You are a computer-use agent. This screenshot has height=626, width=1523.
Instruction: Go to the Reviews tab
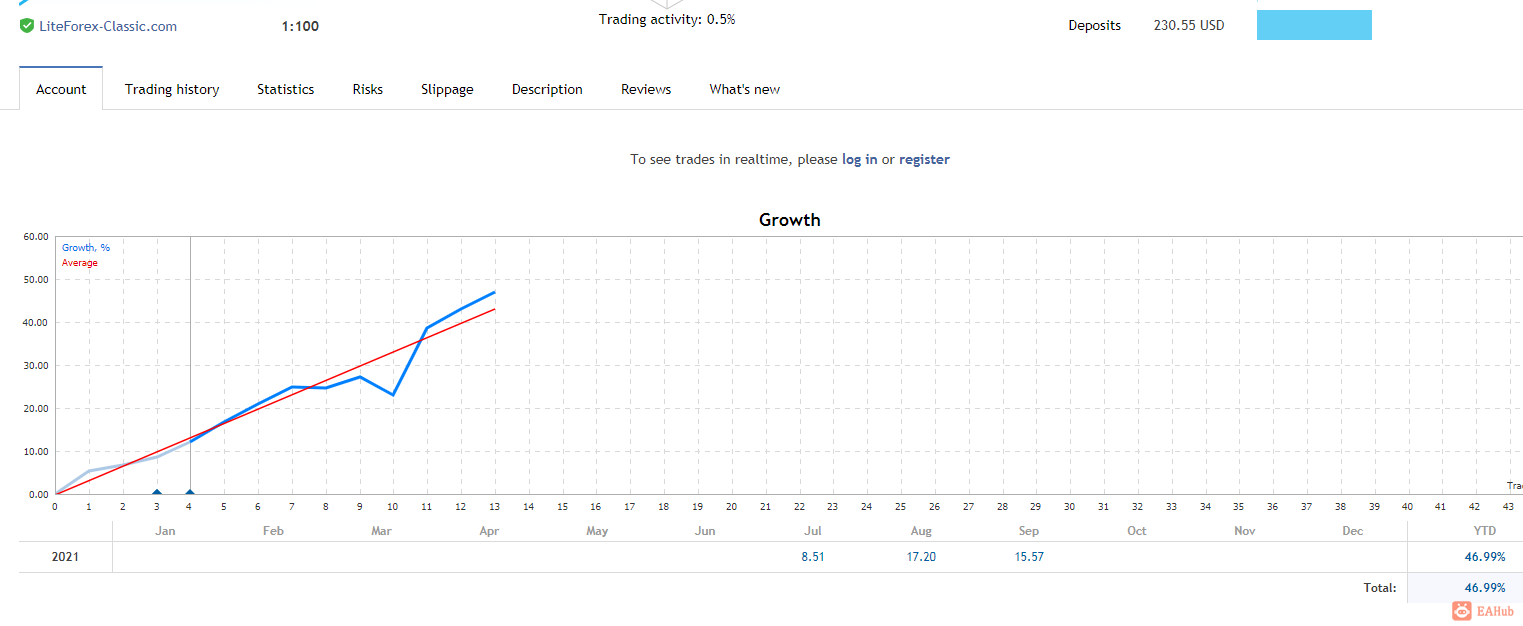(646, 89)
